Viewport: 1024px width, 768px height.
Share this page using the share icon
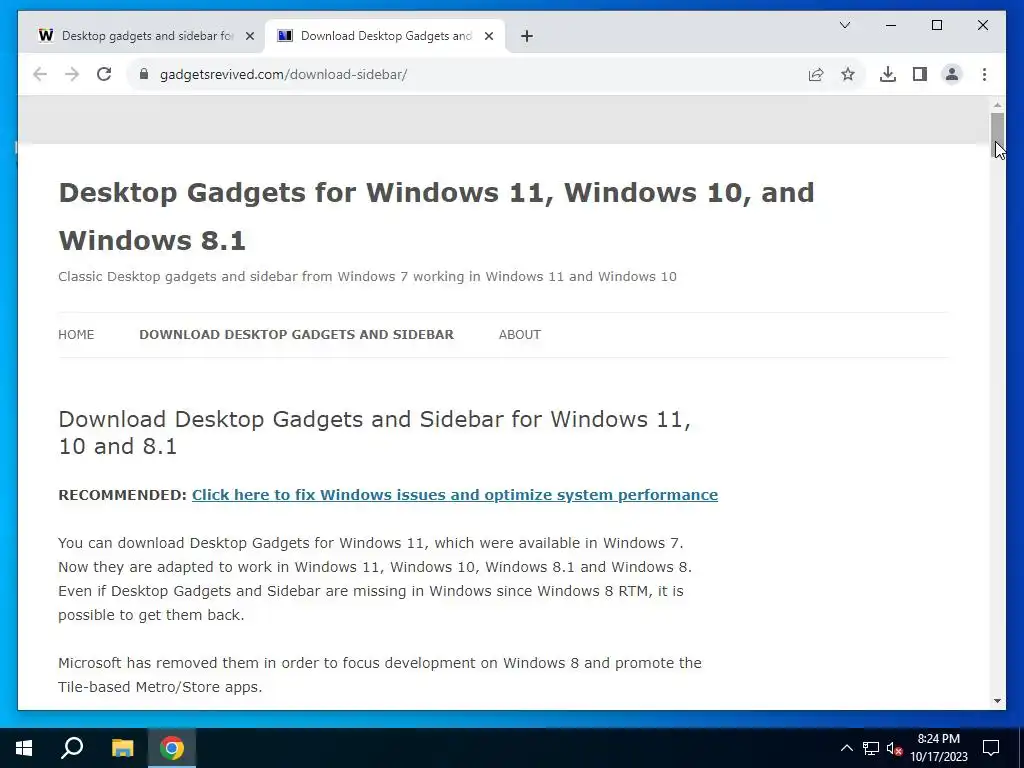point(816,74)
